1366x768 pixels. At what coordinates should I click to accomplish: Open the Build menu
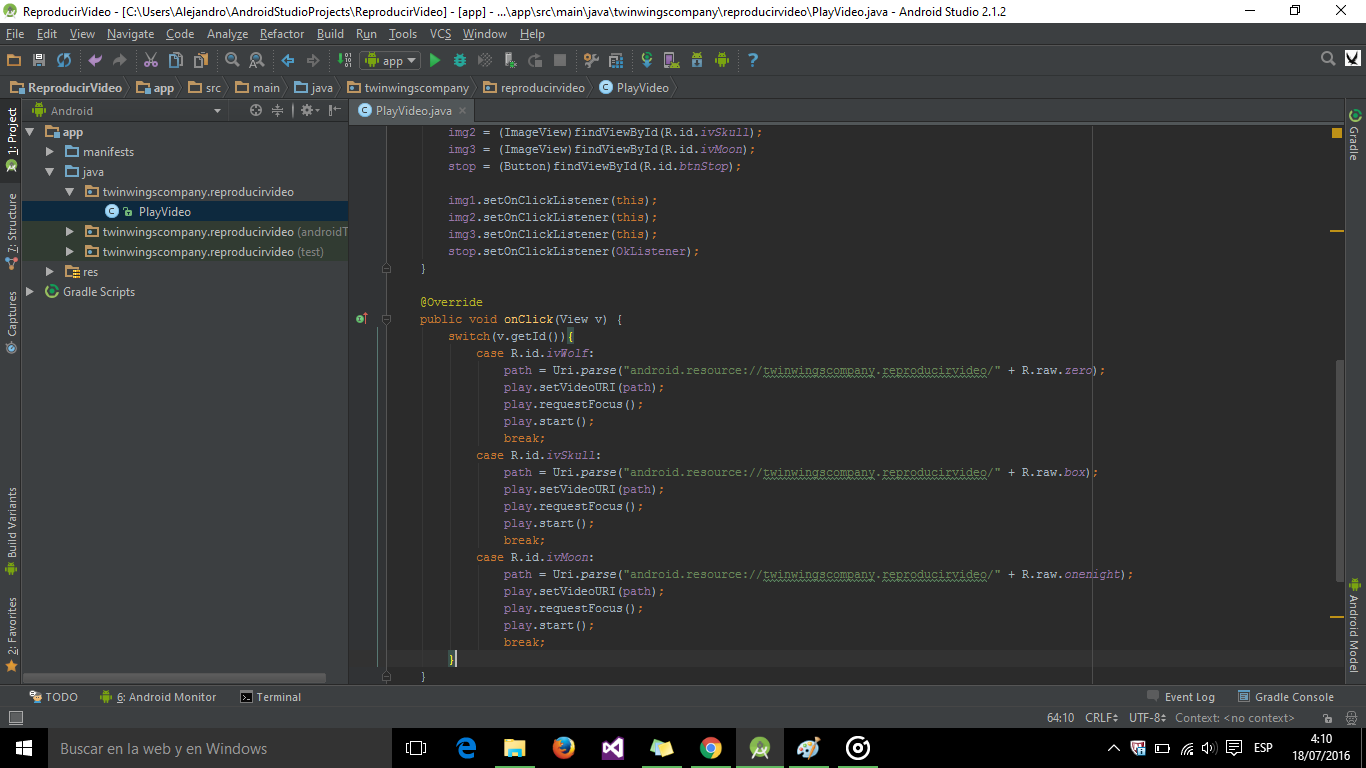point(330,34)
